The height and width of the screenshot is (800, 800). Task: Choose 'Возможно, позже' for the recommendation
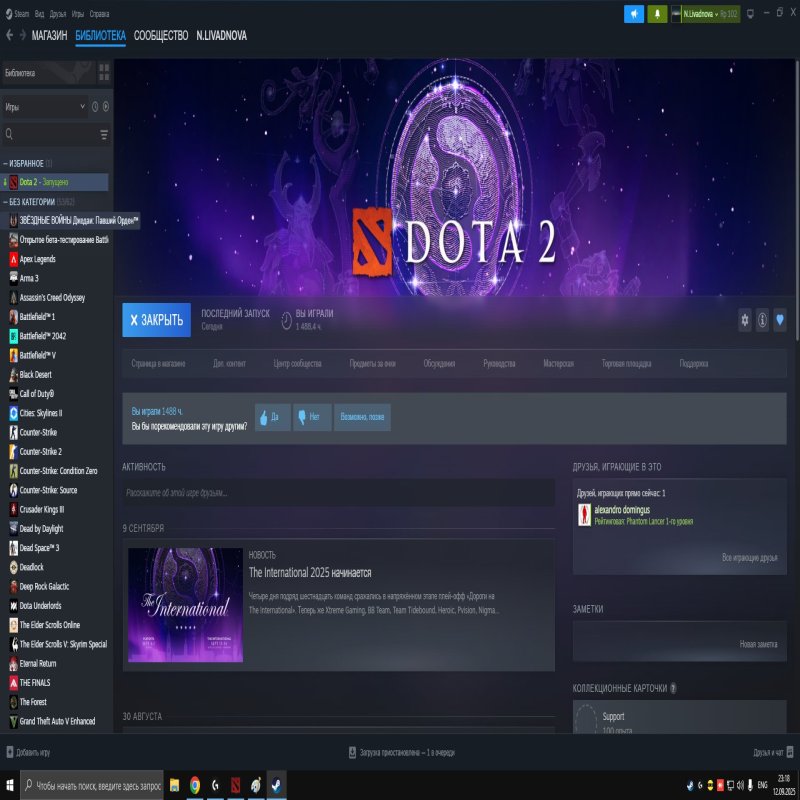364,418
